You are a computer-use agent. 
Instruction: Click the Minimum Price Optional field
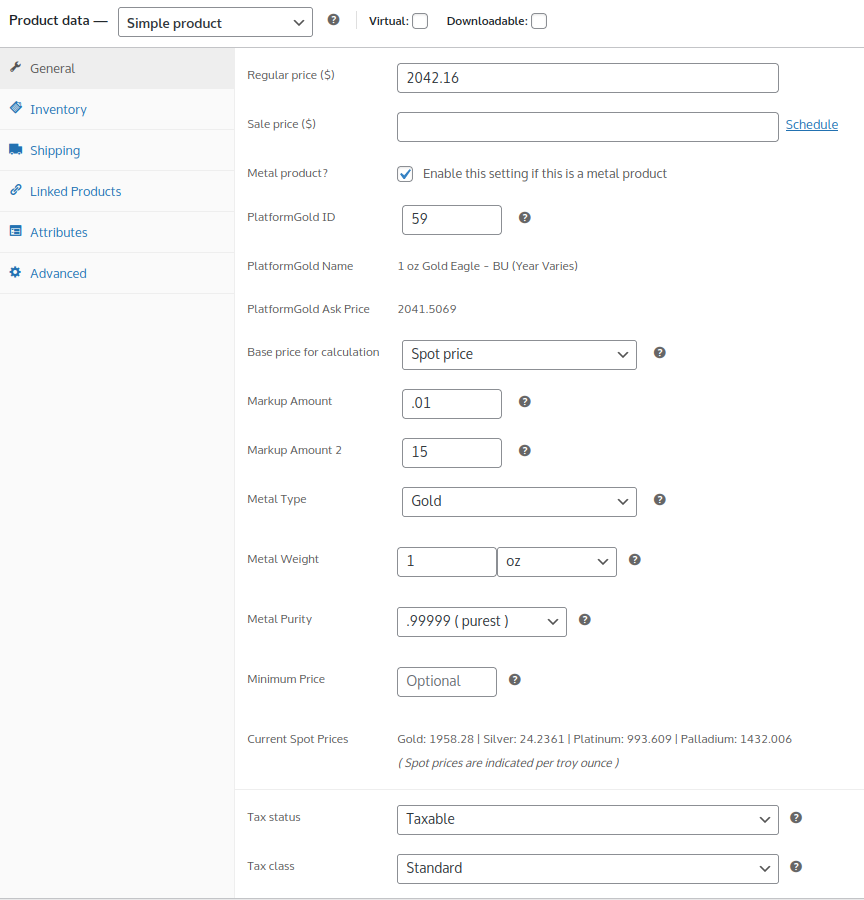447,682
